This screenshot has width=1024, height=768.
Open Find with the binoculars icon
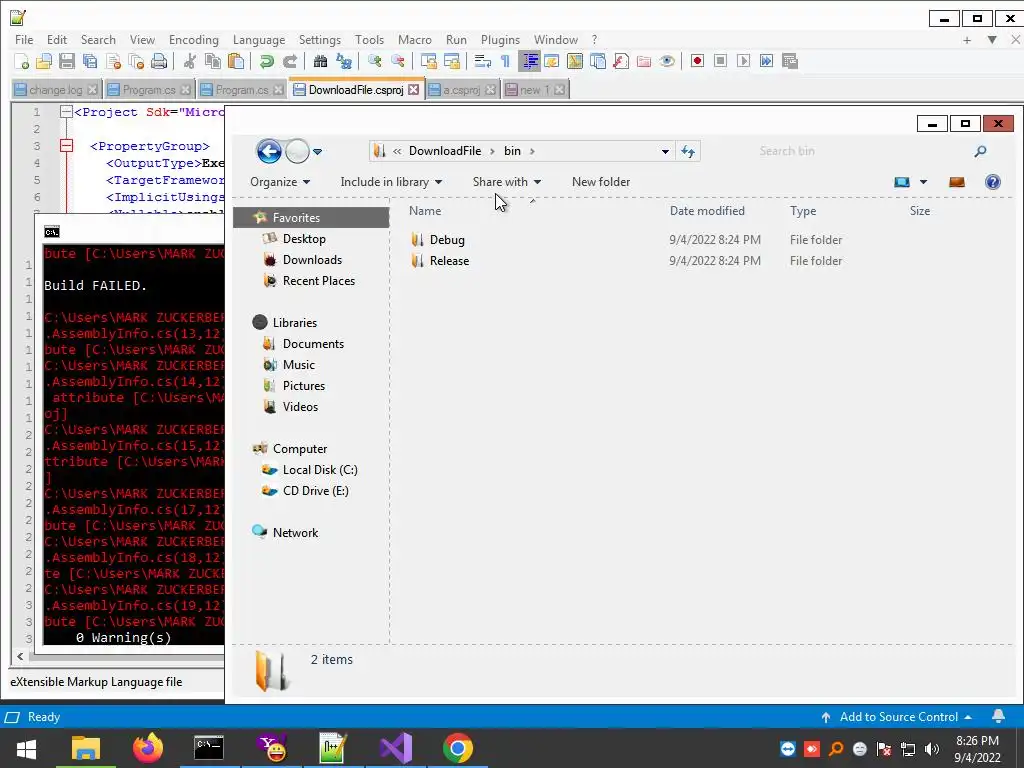[320, 61]
